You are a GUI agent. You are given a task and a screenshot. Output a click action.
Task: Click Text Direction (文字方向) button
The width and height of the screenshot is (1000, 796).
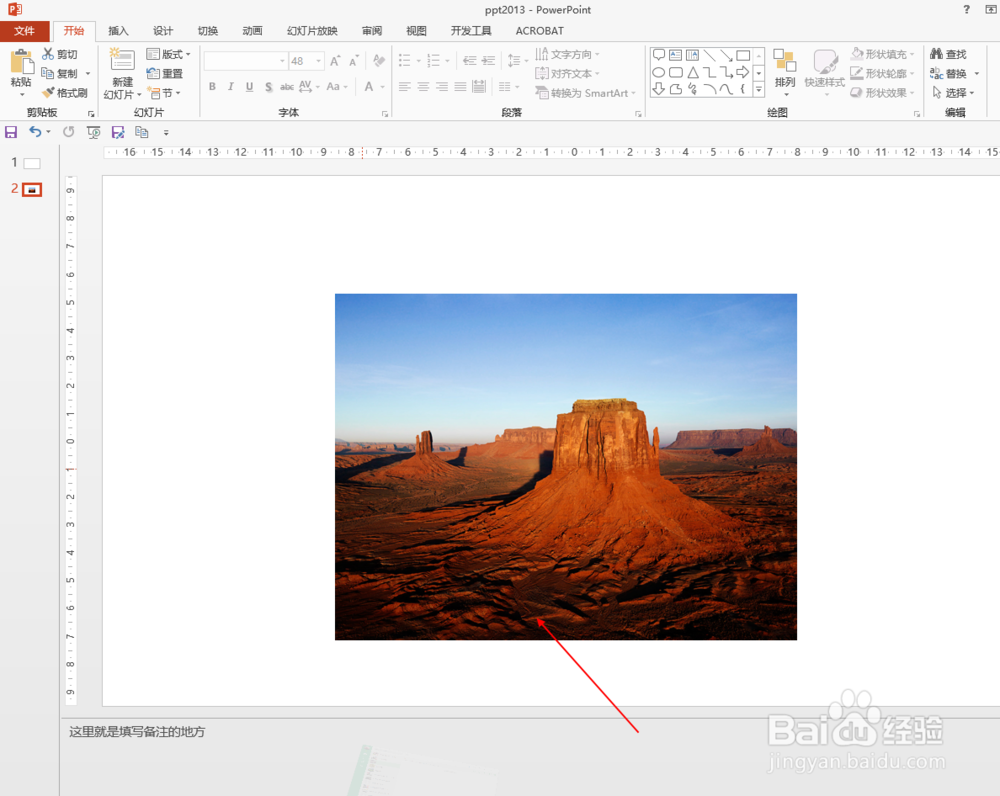(568, 54)
